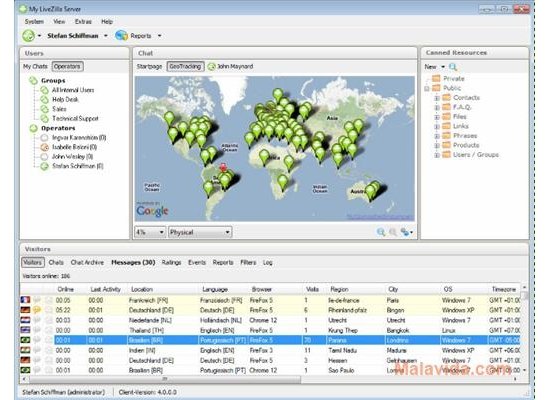Open the Chat Archive tab
This screenshot has height=400, width=550.
tap(87, 262)
